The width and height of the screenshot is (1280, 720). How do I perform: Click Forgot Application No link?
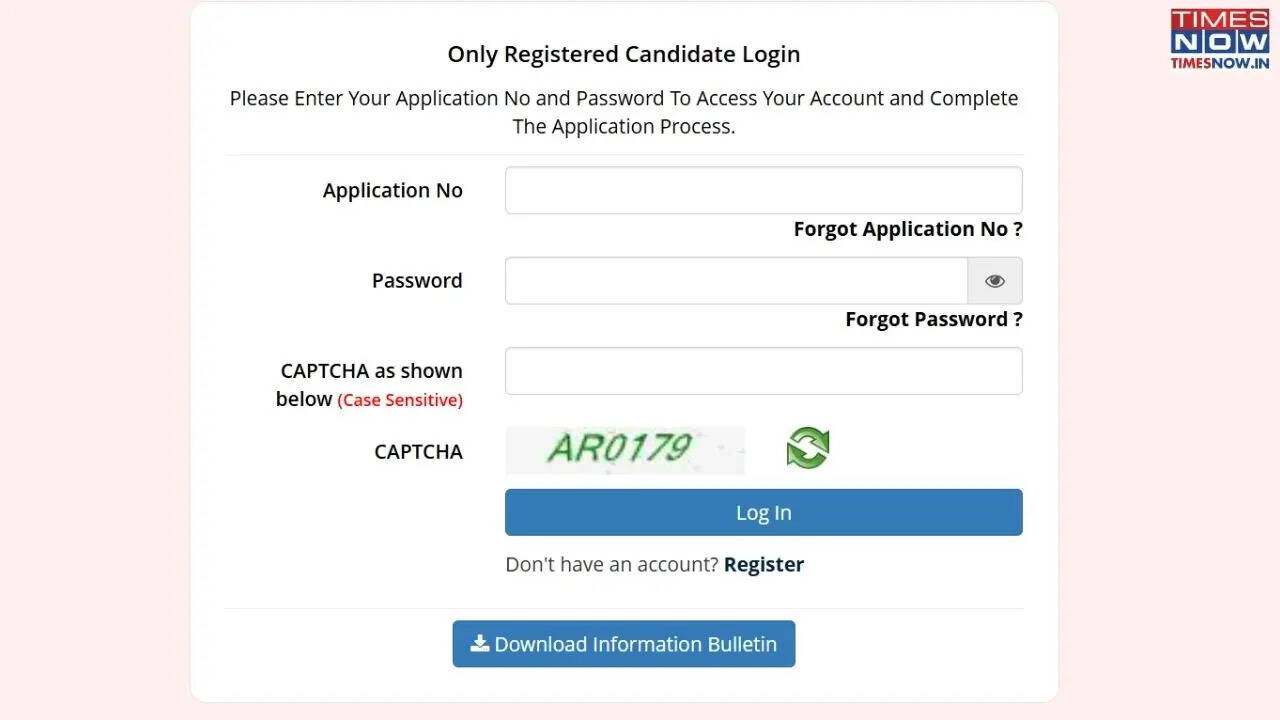(x=907, y=229)
